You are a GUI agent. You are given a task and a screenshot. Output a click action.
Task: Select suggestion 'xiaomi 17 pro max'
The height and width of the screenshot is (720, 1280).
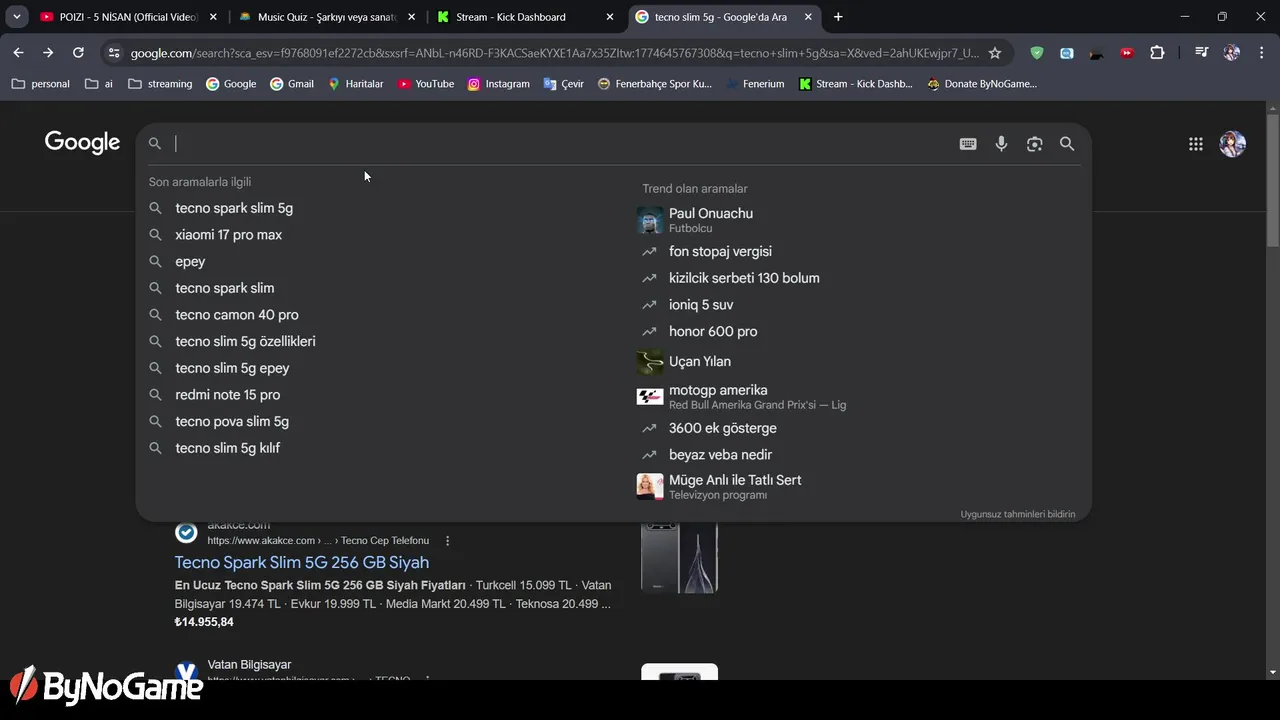[228, 235]
